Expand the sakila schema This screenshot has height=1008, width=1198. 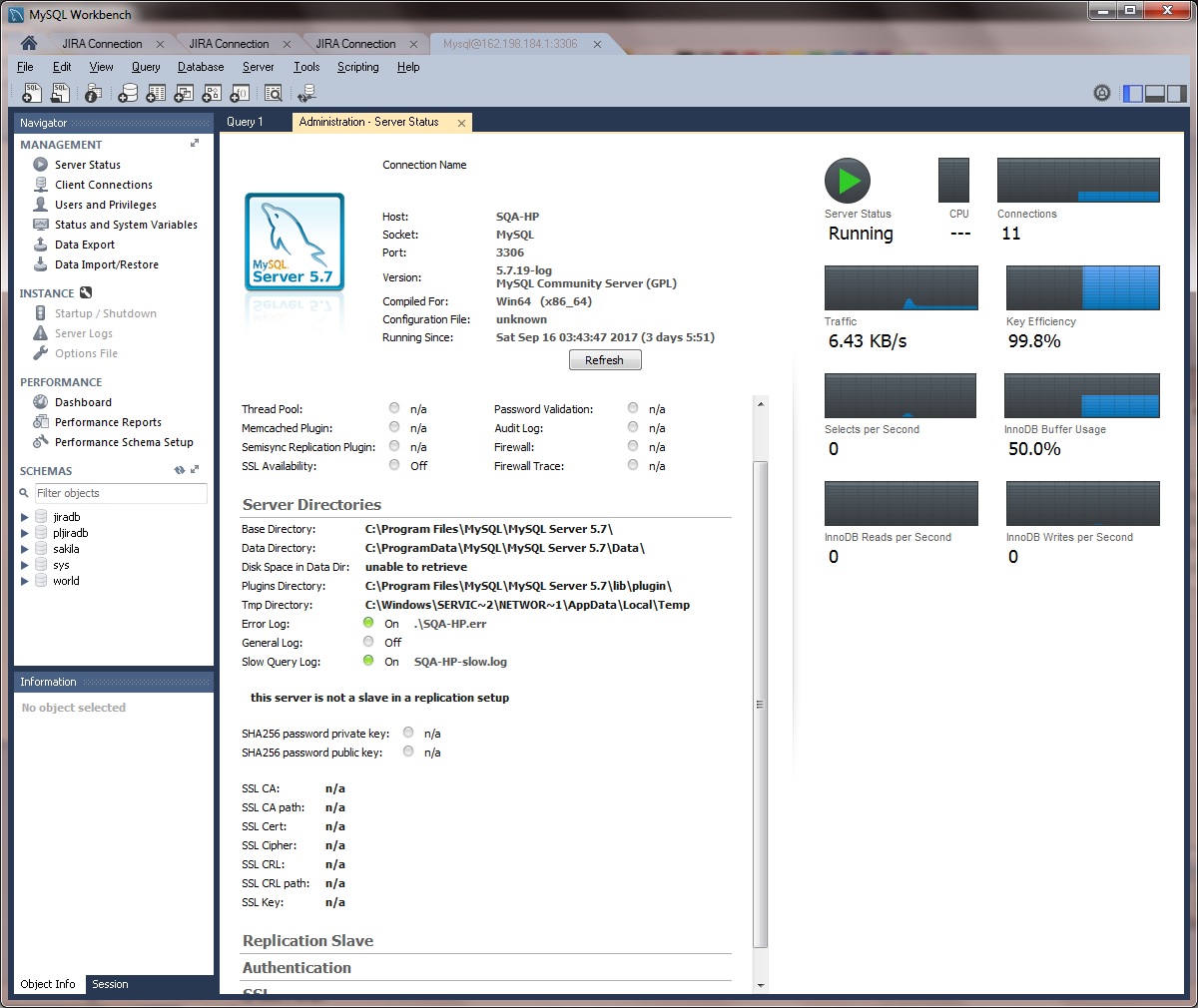pyautogui.click(x=24, y=548)
